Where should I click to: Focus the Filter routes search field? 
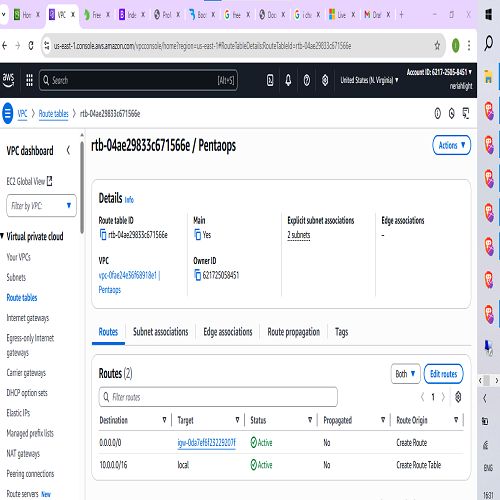click(218, 397)
